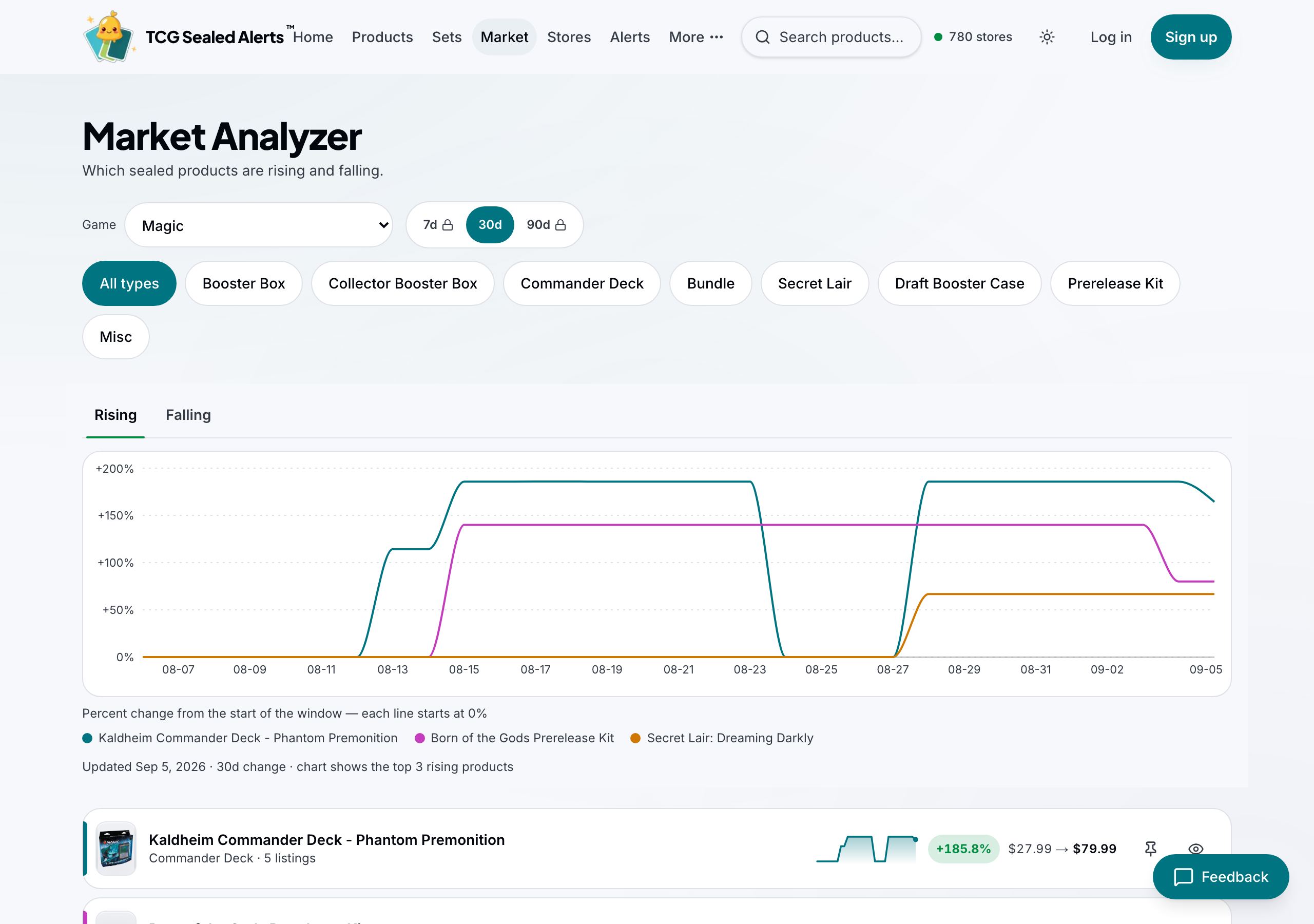Click the search magnifier icon
Image resolution: width=1314 pixels, height=924 pixels.
coord(762,37)
